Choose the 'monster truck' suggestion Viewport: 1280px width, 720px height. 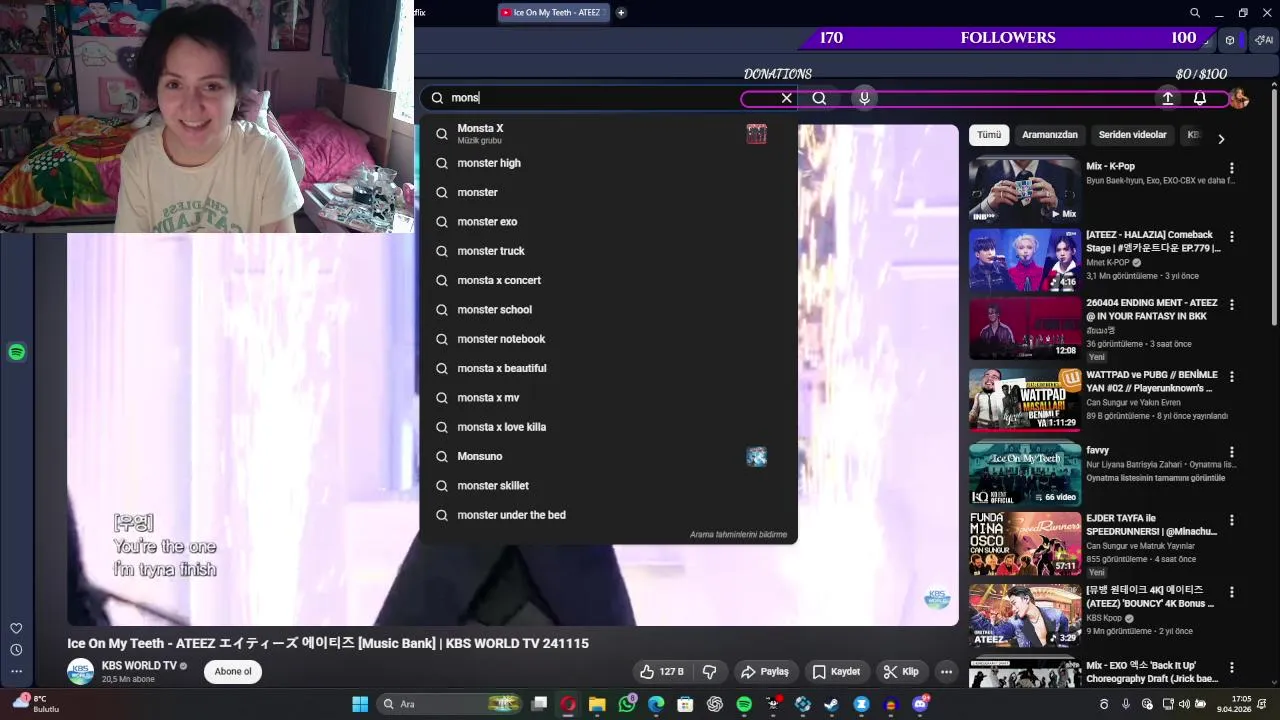(x=608, y=251)
